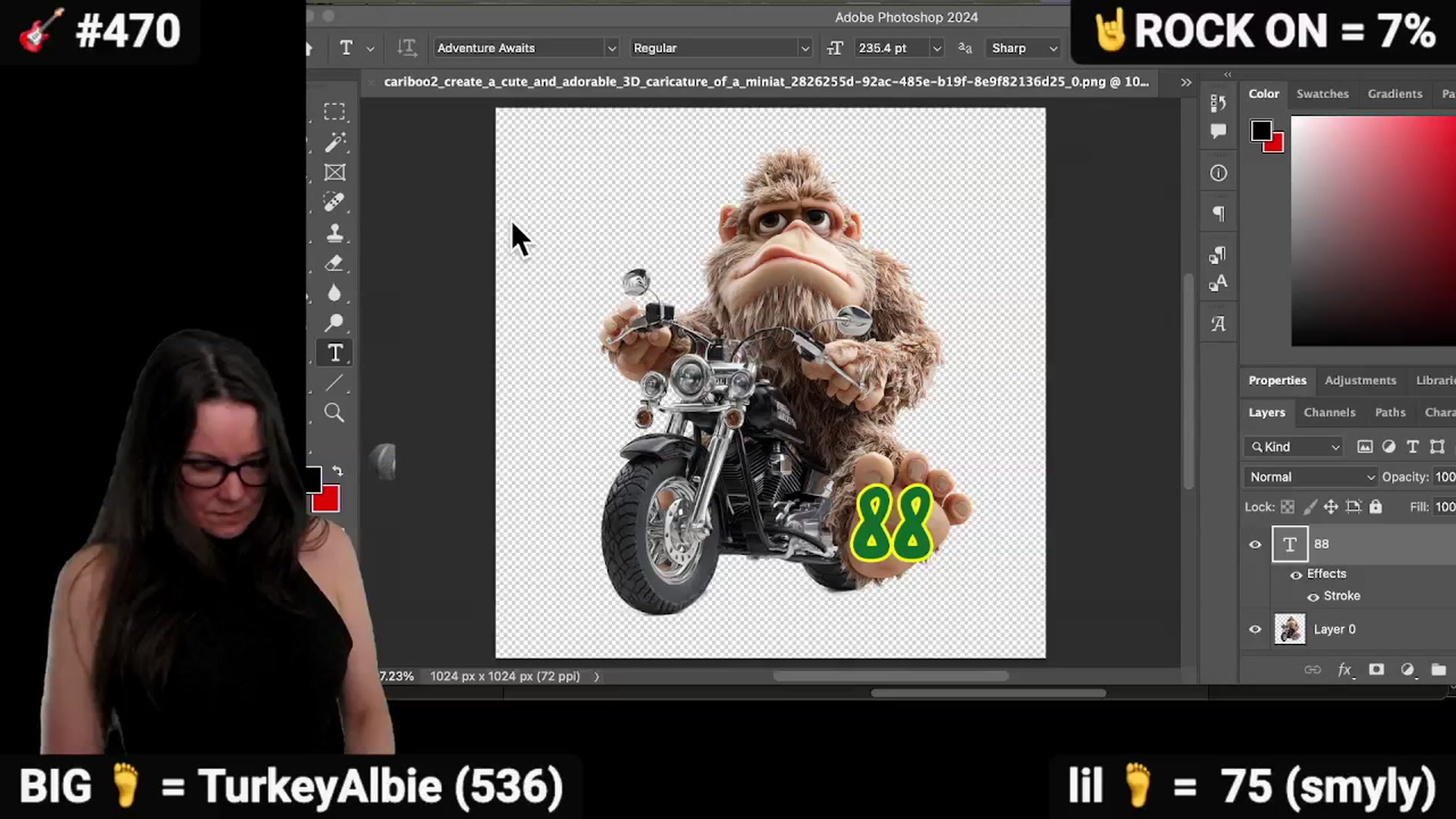This screenshot has height=819, width=1456.
Task: Open the Character Styles panel icon
Action: [1219, 283]
